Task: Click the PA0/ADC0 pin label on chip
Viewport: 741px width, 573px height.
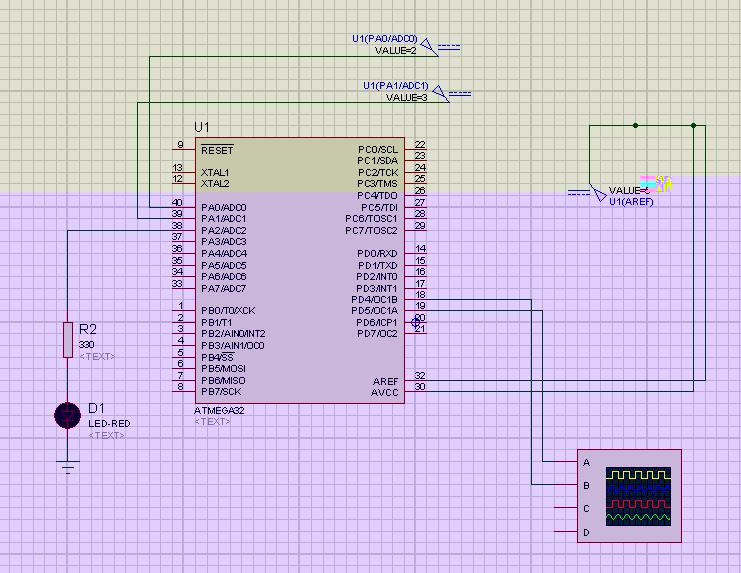Action: 224,207
